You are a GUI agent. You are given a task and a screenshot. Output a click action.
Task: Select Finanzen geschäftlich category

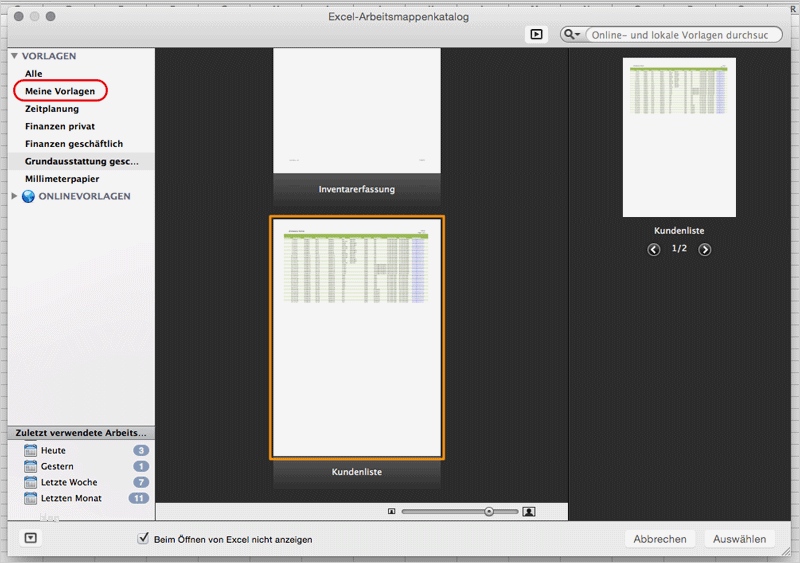73,143
